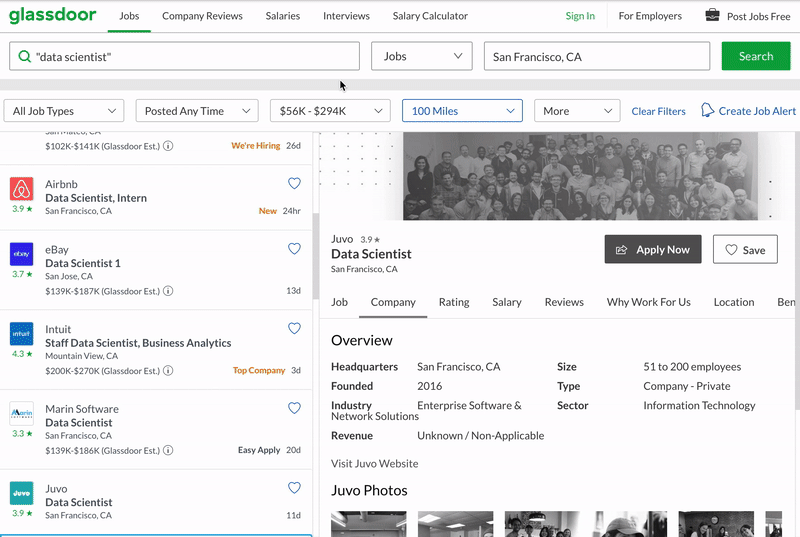Open Interviews in top navigation

[x=346, y=16]
